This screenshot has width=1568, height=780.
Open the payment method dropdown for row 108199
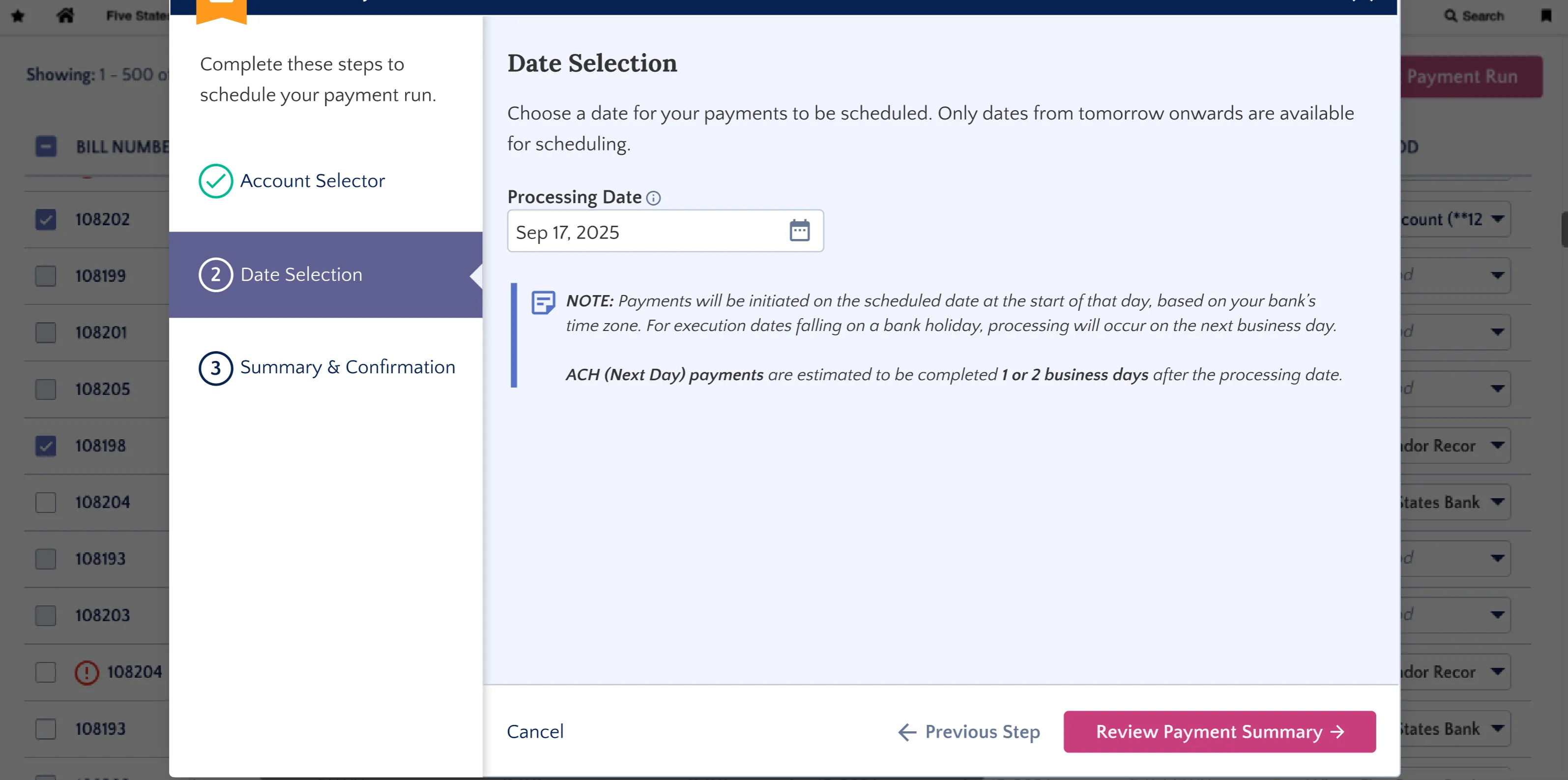coord(1455,276)
